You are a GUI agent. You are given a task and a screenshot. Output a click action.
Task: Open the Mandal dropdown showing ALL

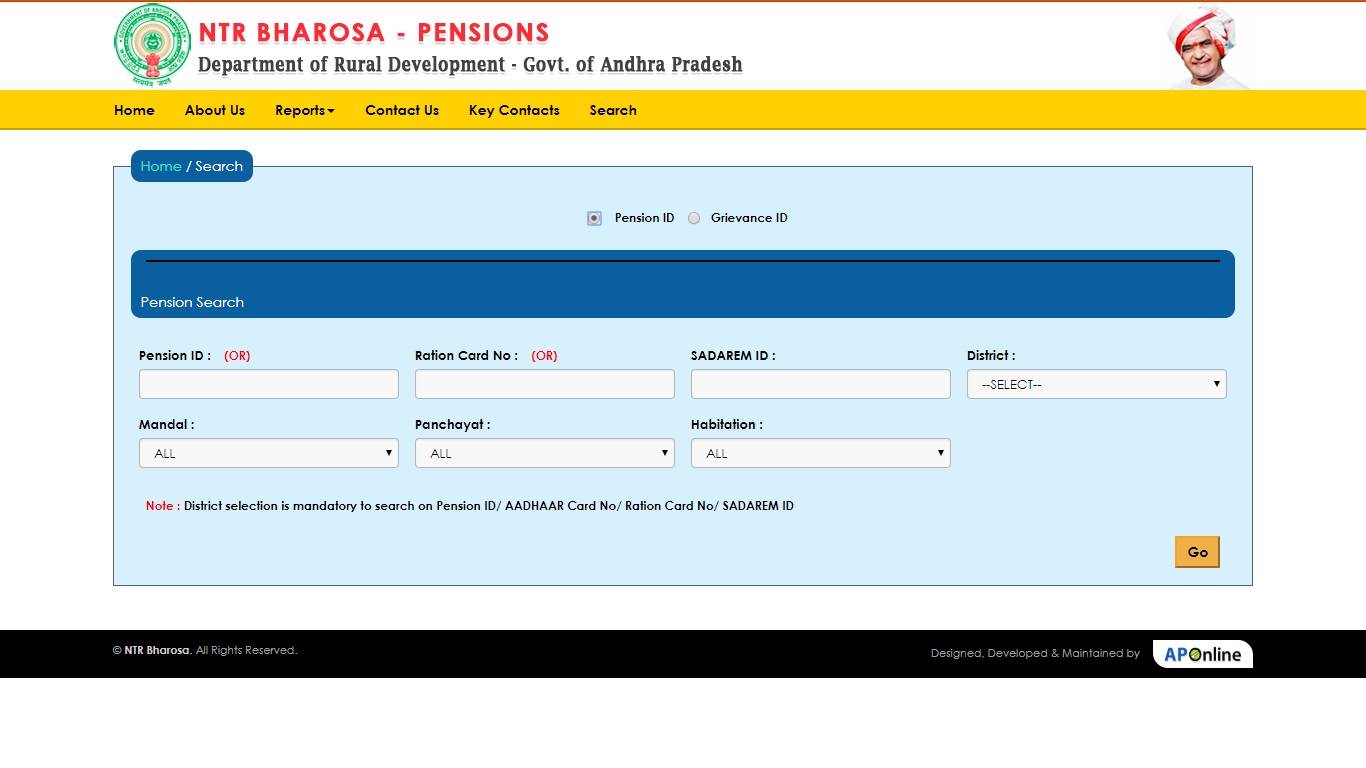point(268,453)
